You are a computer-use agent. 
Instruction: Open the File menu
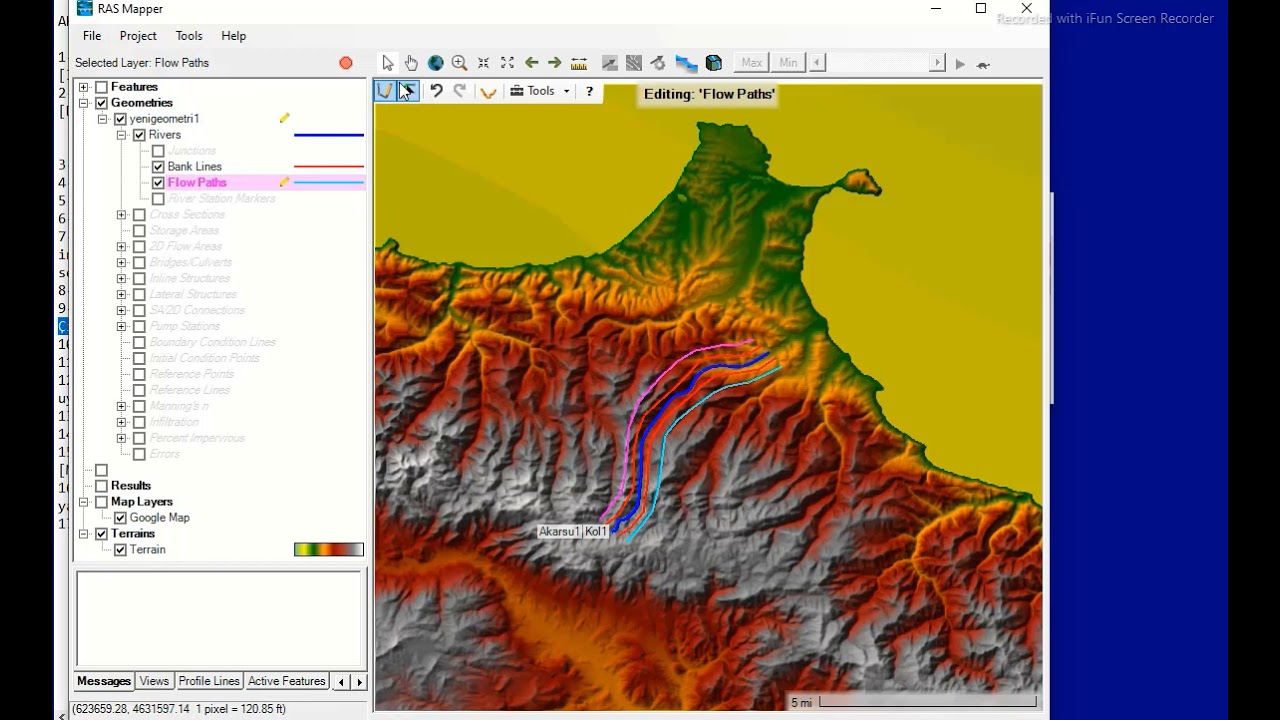coord(92,36)
